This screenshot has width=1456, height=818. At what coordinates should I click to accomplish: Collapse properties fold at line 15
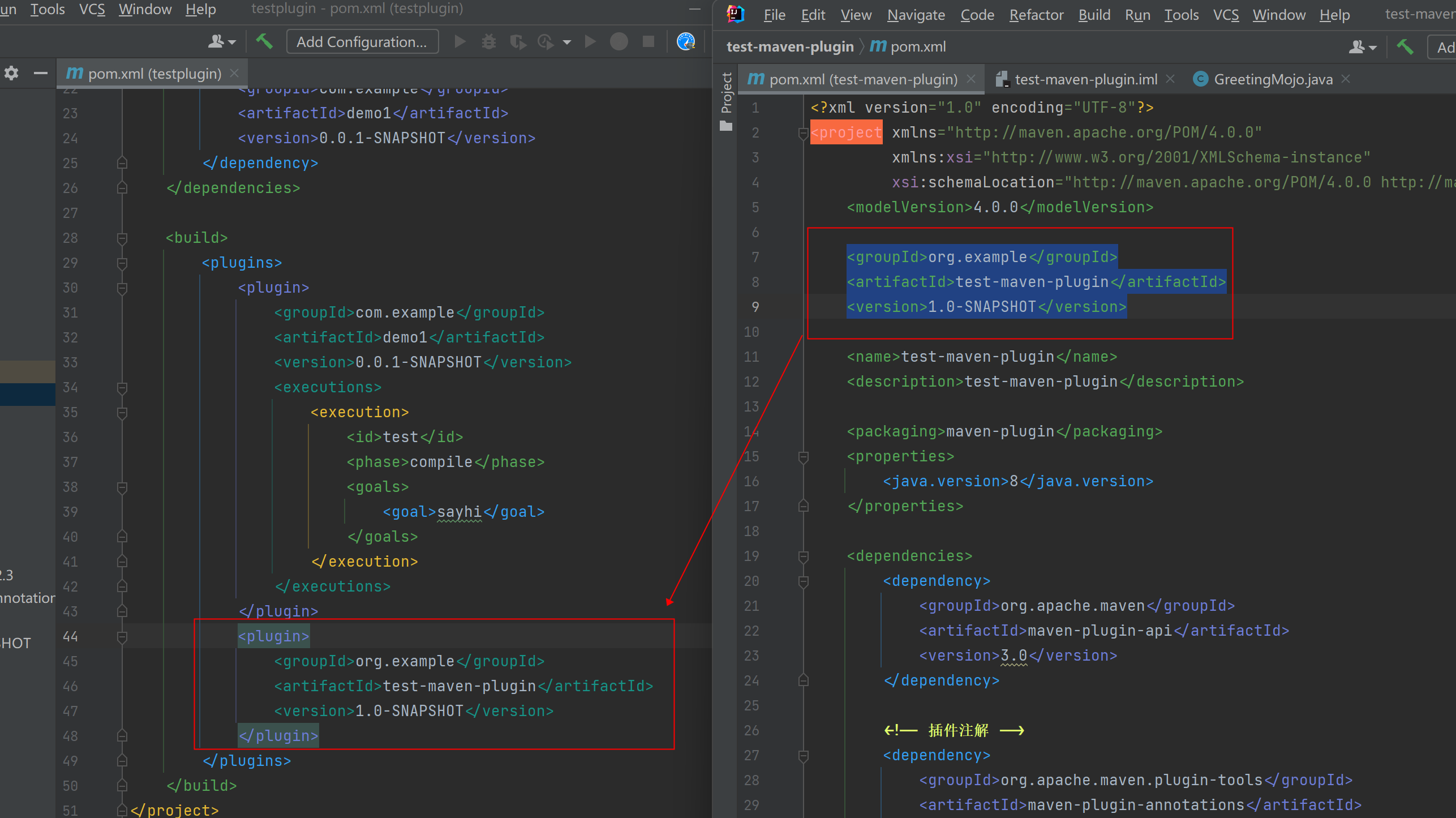(803, 457)
